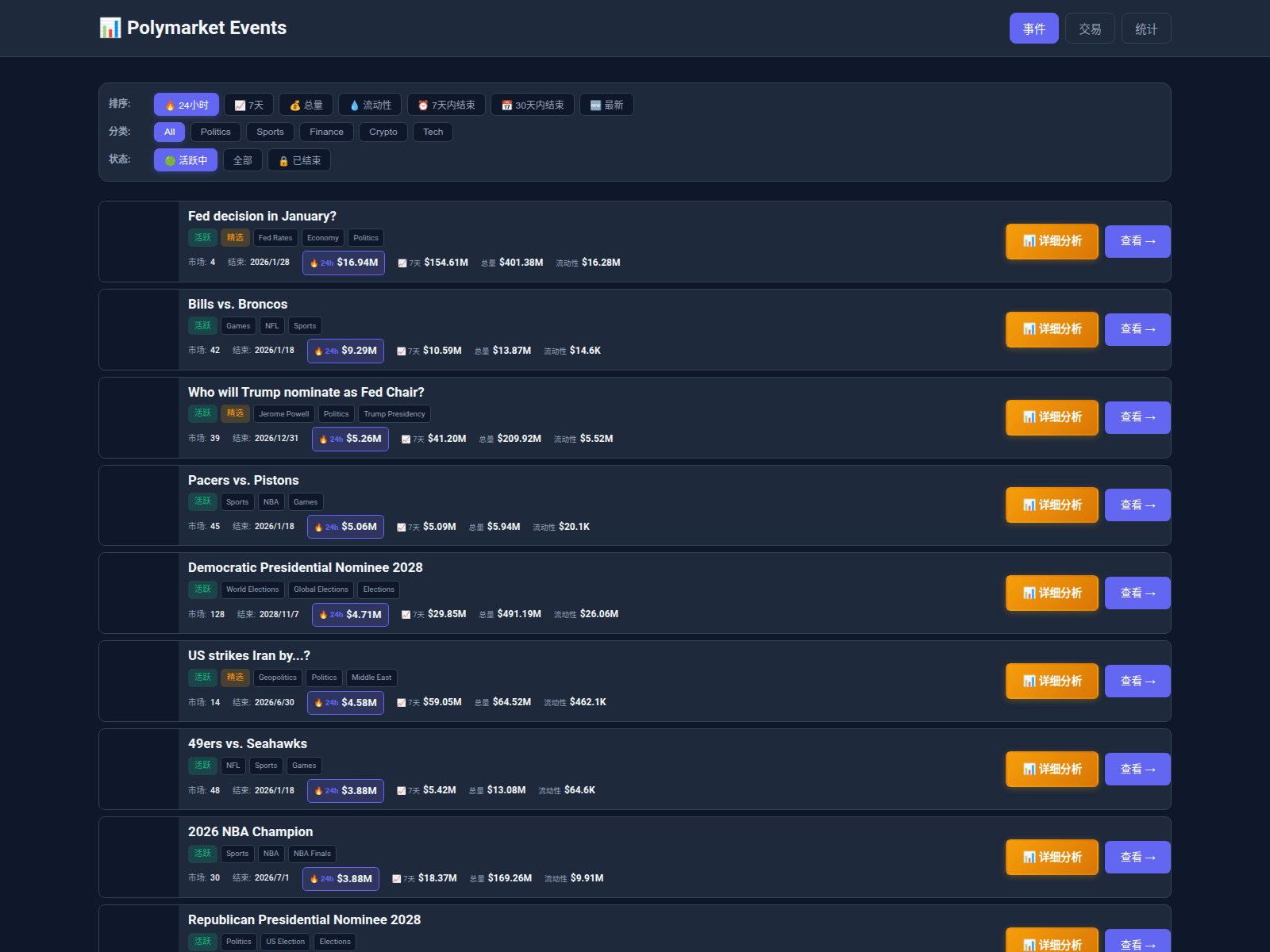Click 查看 for 49ers vs. Seahawks

point(1137,769)
